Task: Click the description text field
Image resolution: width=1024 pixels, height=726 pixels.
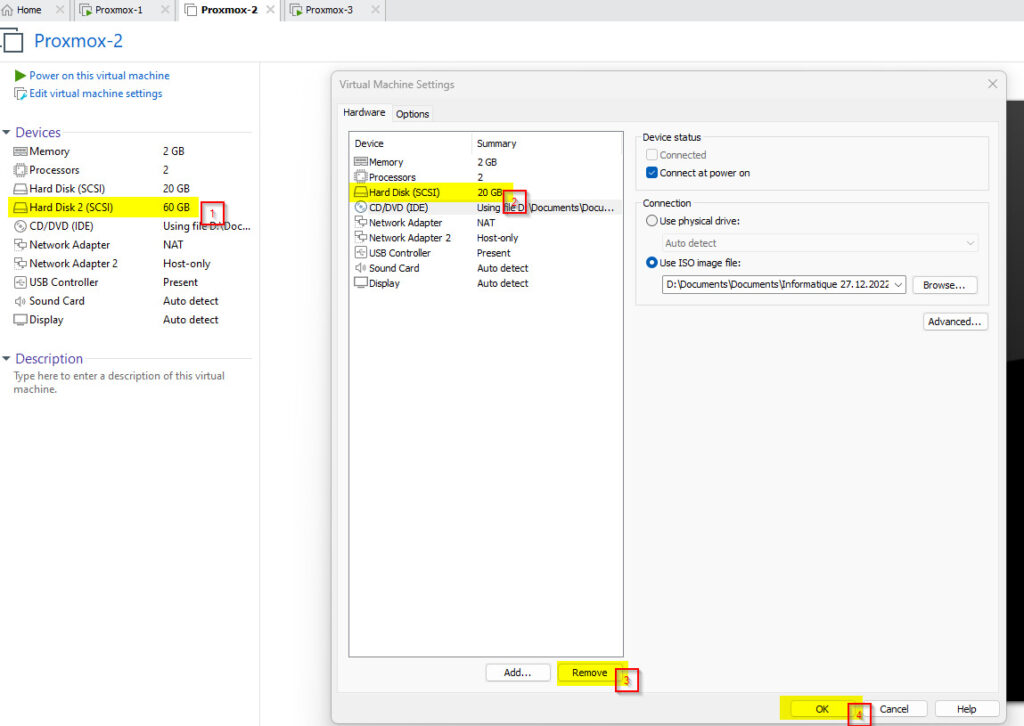Action: click(119, 383)
